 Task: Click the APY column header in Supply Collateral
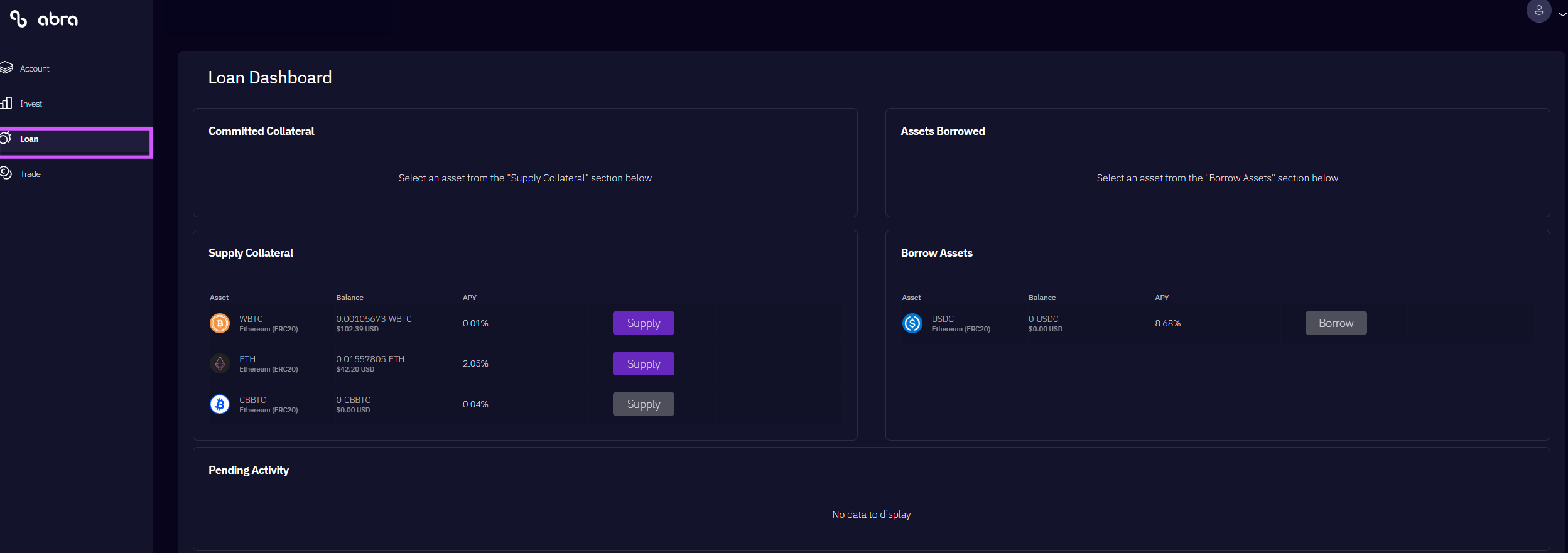click(x=470, y=298)
